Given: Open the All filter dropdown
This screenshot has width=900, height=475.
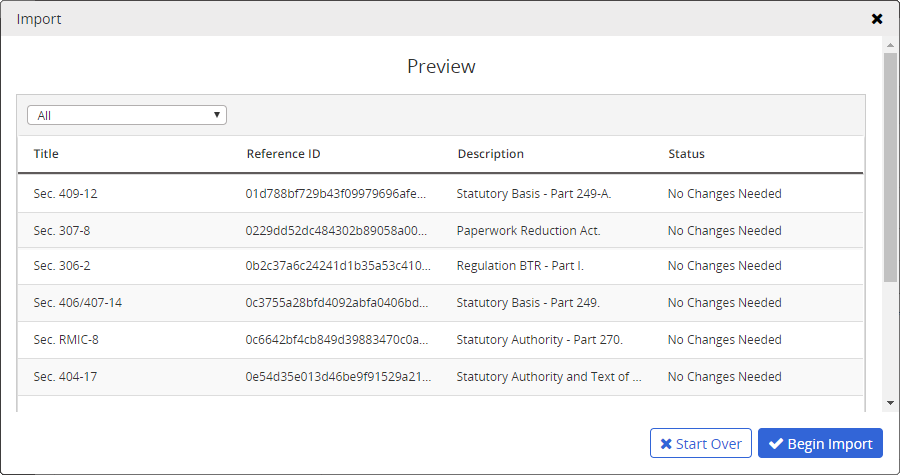Looking at the screenshot, I should [x=127, y=115].
